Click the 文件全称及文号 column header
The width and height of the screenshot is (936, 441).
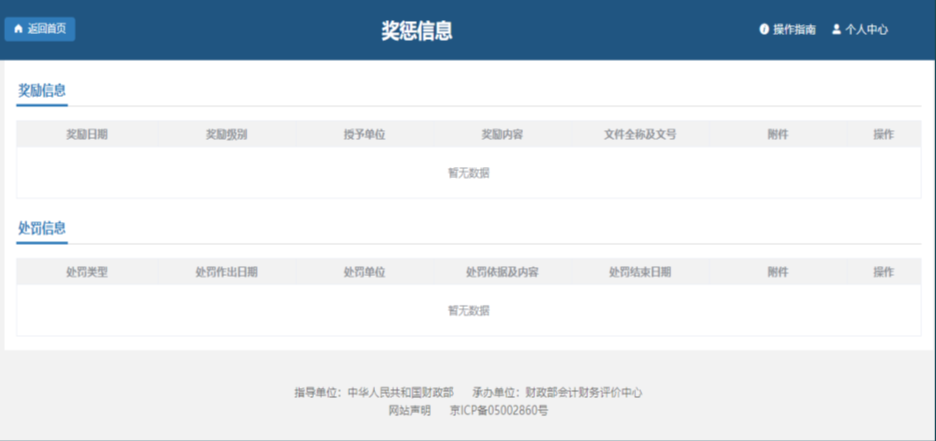tap(640, 134)
